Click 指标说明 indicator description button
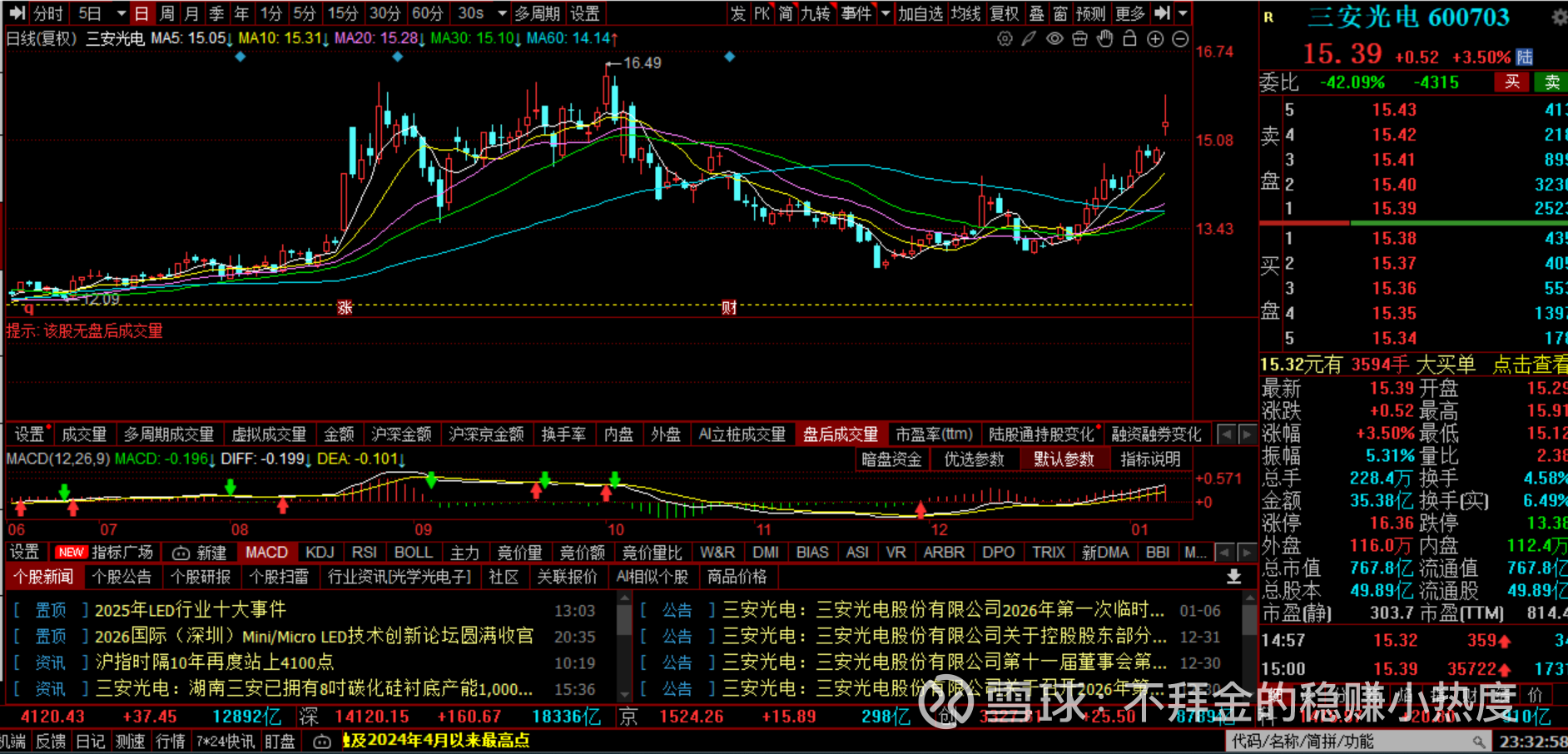This screenshot has height=754, width=1568. click(x=1150, y=459)
